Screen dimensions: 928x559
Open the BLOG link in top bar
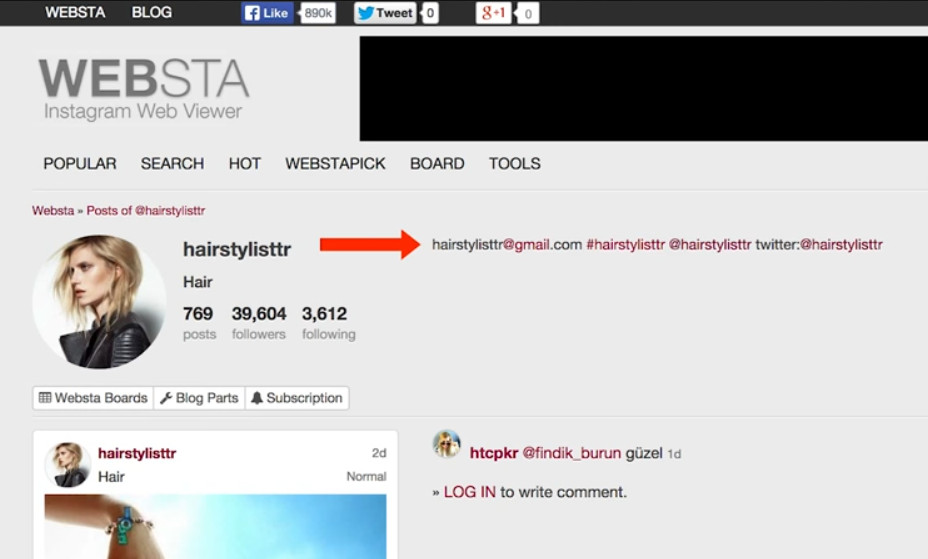[x=152, y=12]
